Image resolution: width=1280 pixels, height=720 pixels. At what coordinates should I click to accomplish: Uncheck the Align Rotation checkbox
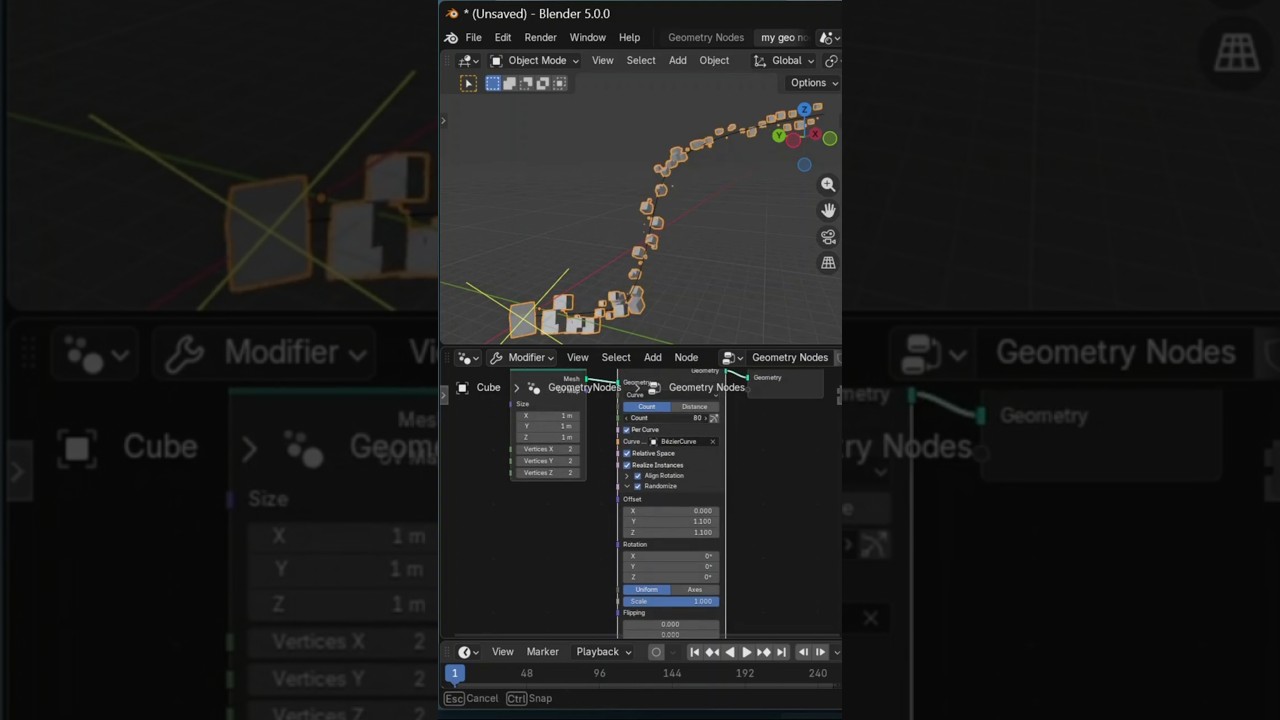coord(637,476)
